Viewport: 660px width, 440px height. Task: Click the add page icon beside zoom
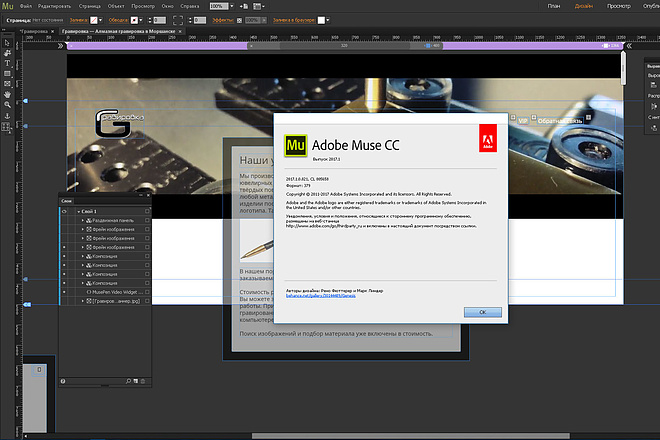point(244,6)
